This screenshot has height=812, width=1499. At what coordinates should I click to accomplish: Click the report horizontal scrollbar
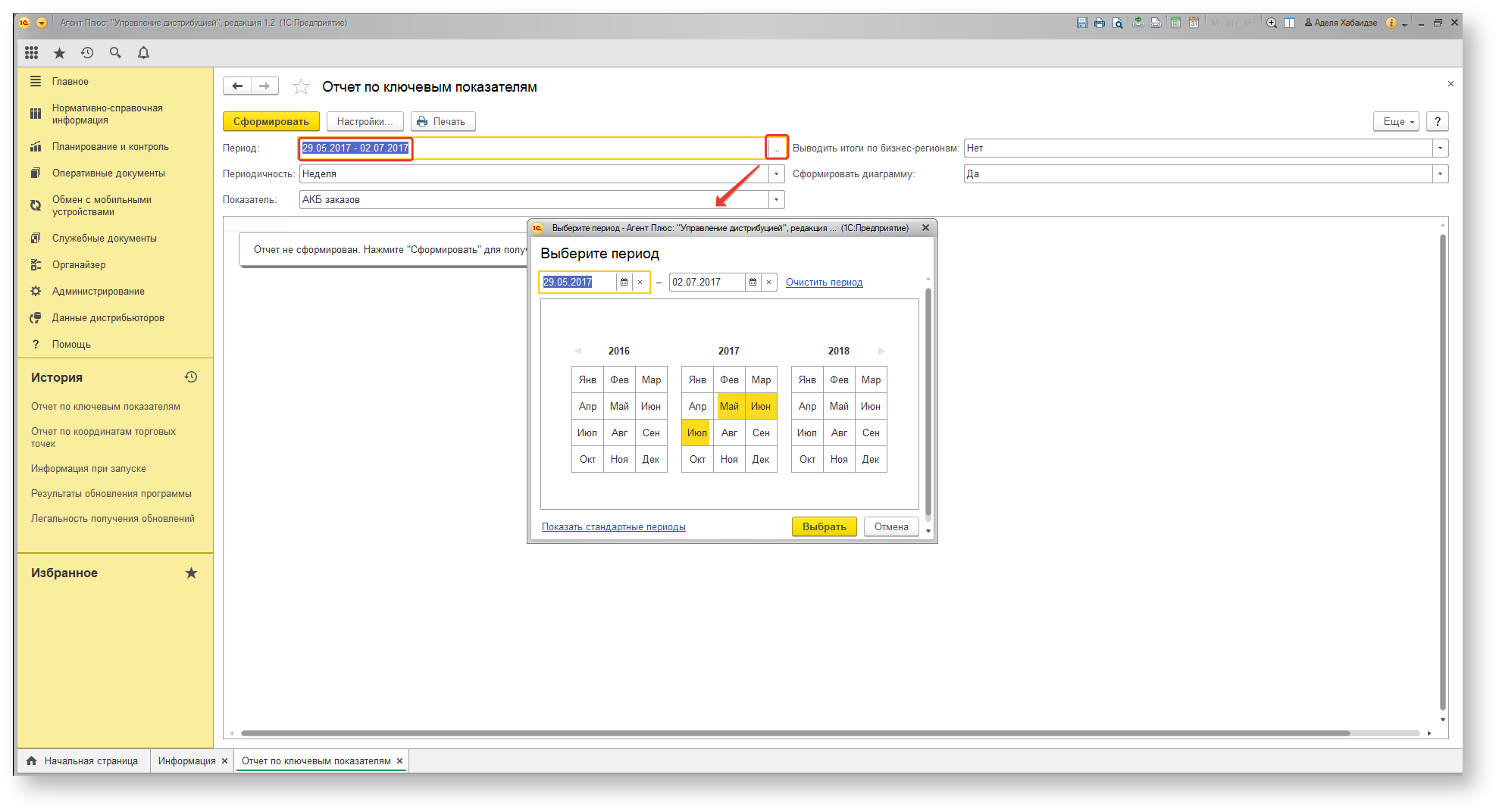[795, 732]
